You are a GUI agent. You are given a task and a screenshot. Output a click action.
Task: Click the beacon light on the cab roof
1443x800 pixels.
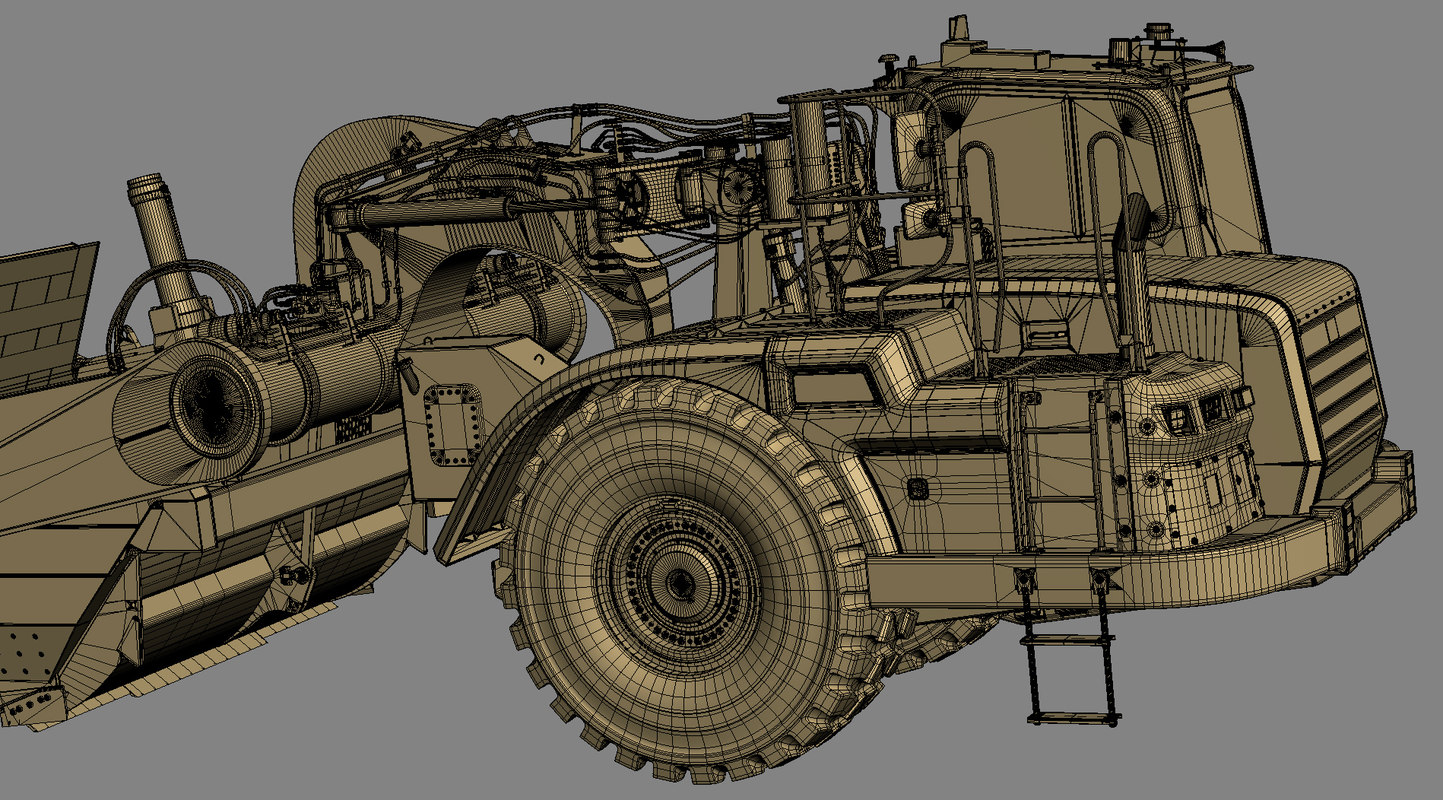coord(1160,30)
